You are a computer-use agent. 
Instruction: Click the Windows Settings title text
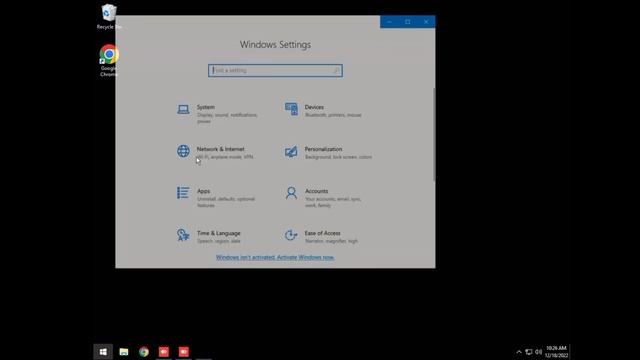click(x=275, y=44)
